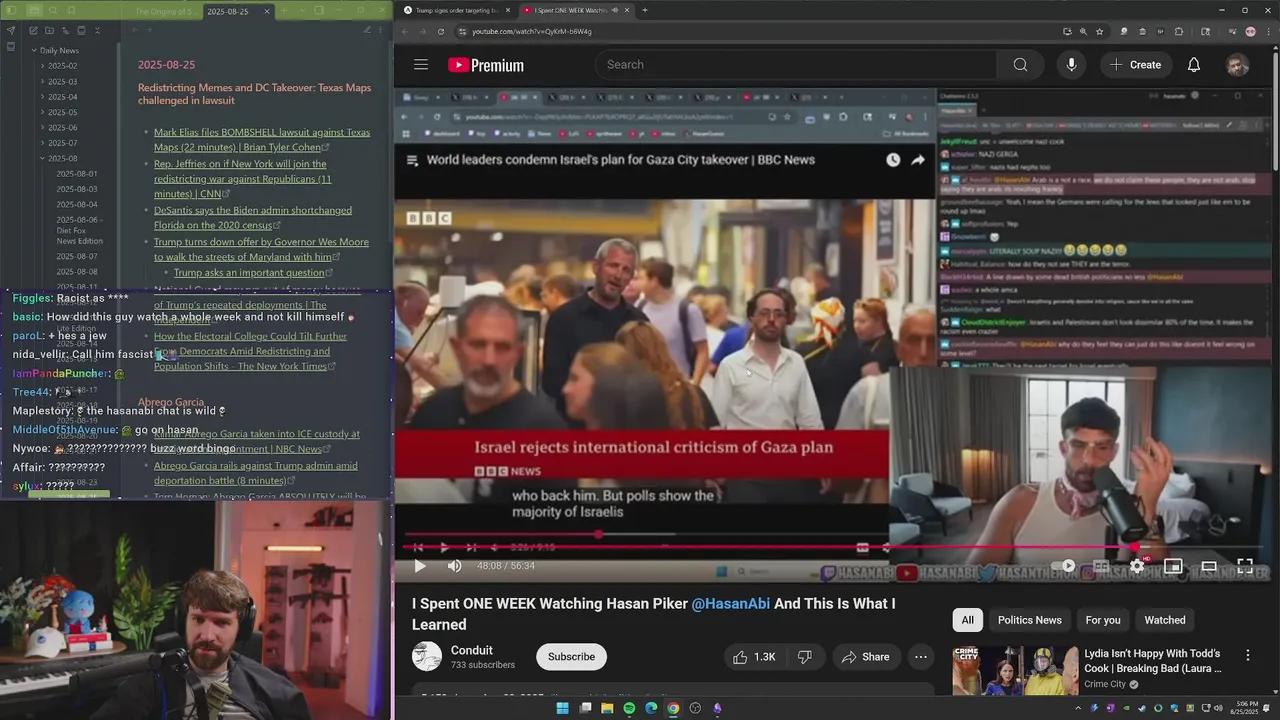Open the Create menu on YouTube
1280x720 pixels.
click(x=1135, y=65)
